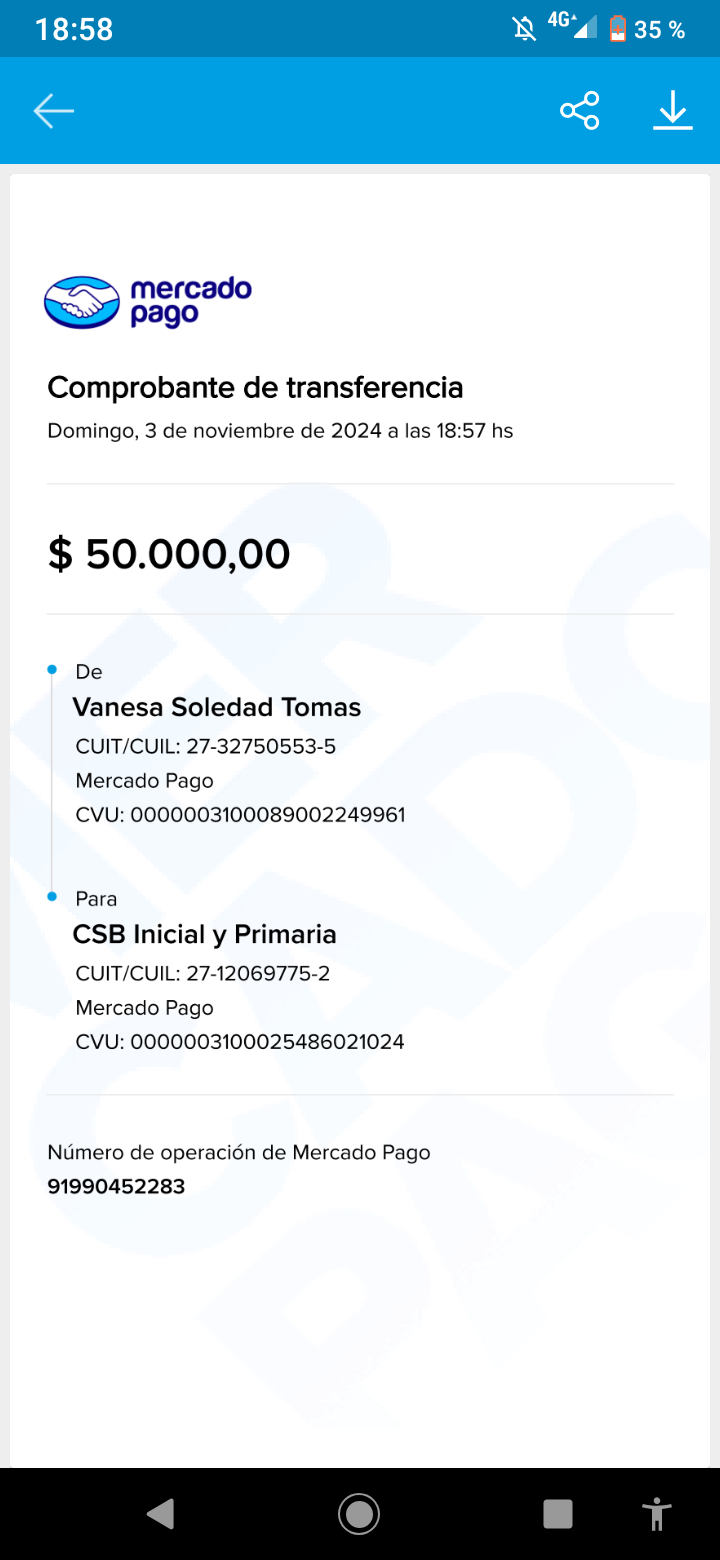Tap the 4G signal indicator
This screenshot has height=1560, width=720.
(x=572, y=27)
